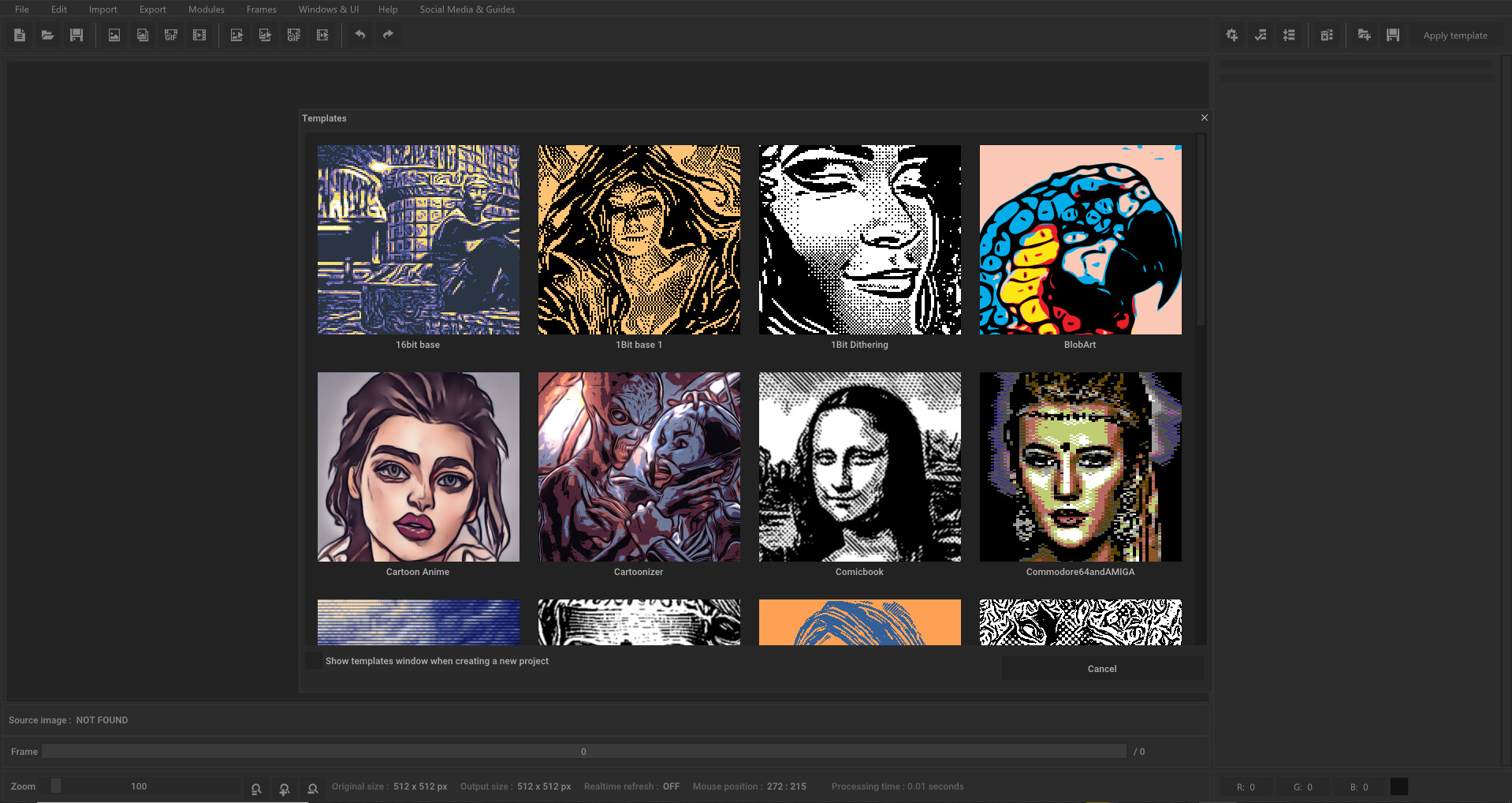The image size is (1512, 803).
Task: Click the export single image icon
Action: [x=236, y=35]
